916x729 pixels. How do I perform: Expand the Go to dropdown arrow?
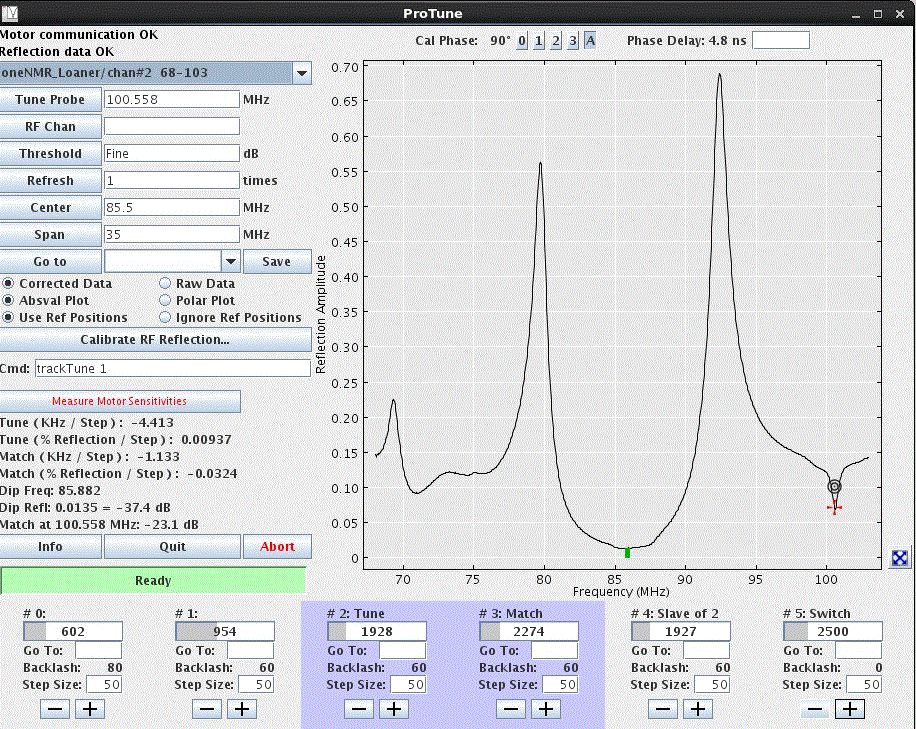[231, 261]
